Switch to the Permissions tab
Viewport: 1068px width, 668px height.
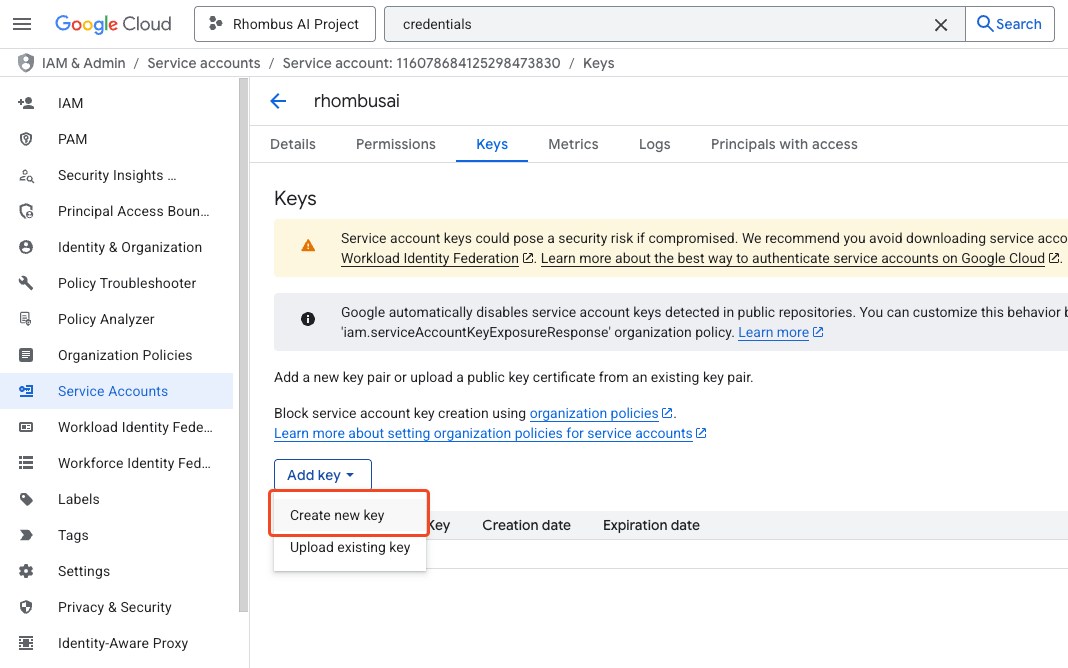[x=395, y=144]
